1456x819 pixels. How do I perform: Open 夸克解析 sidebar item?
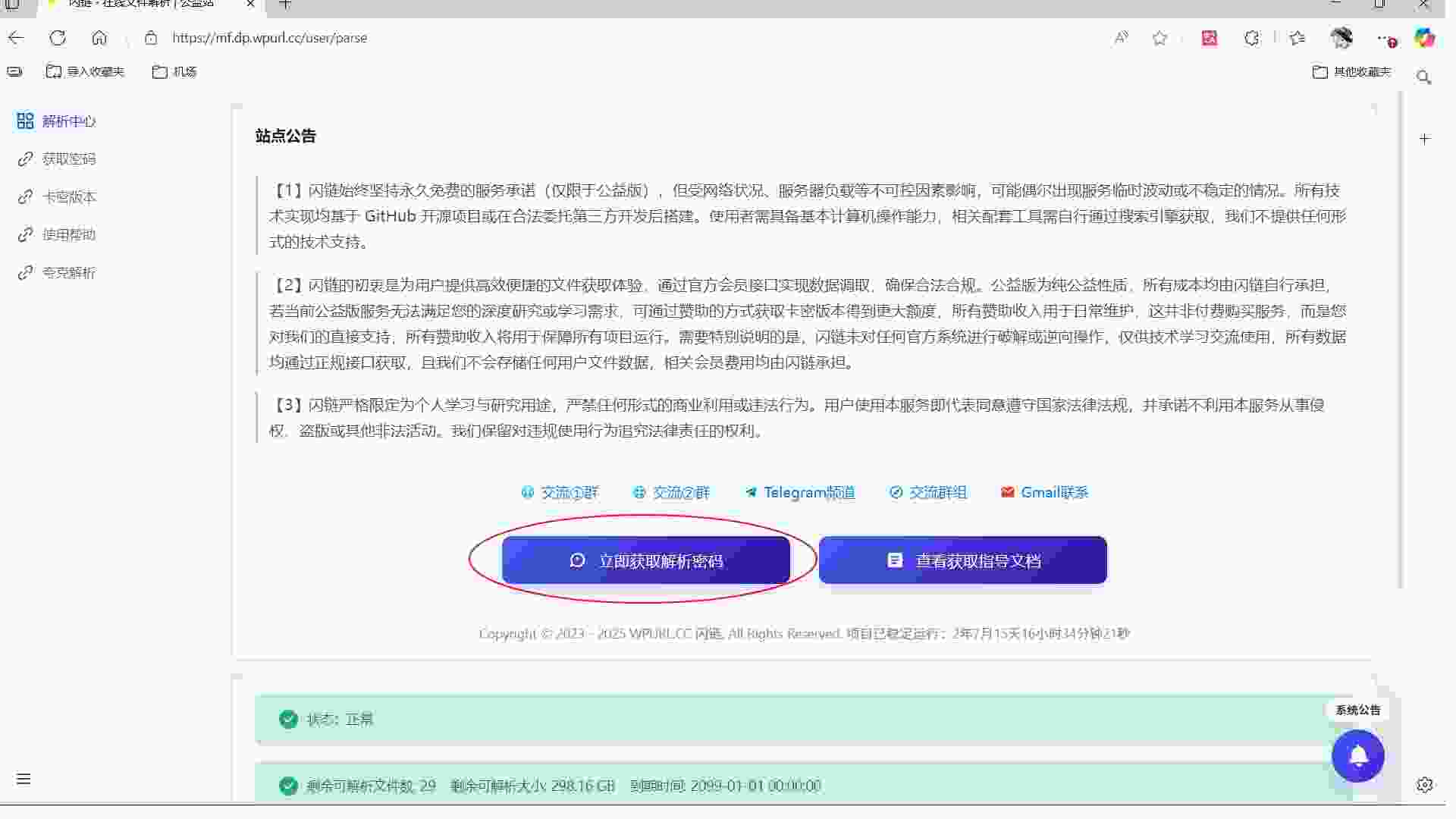68,273
